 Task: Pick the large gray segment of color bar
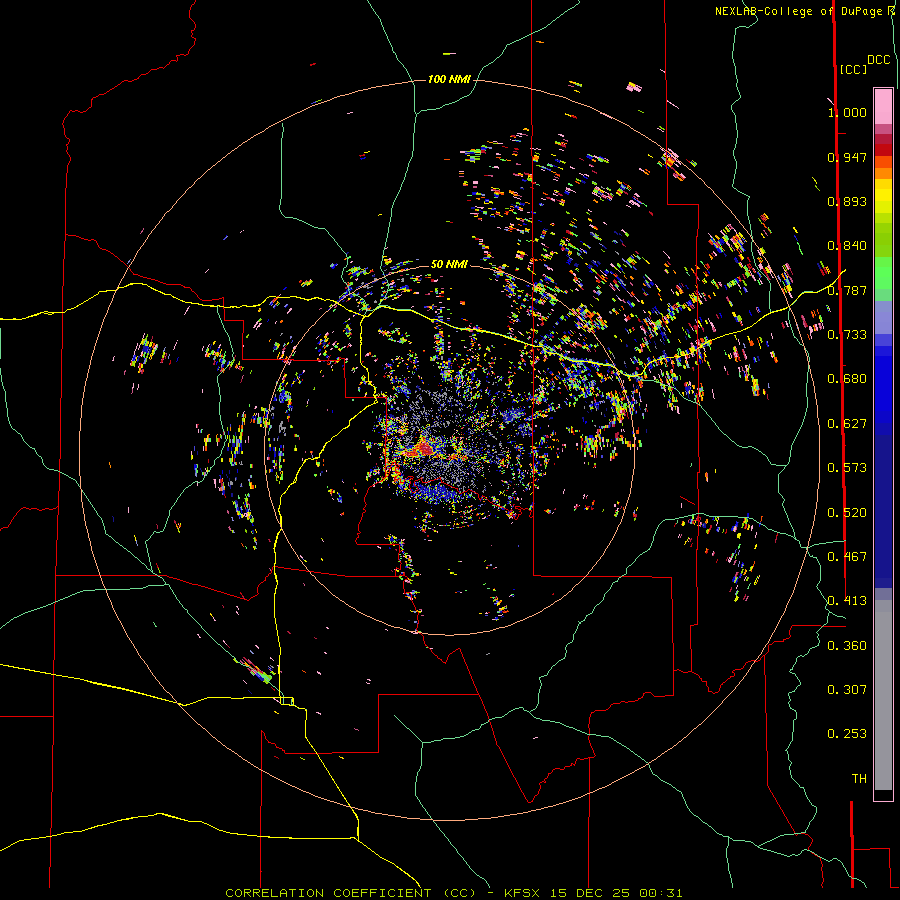tap(883, 695)
